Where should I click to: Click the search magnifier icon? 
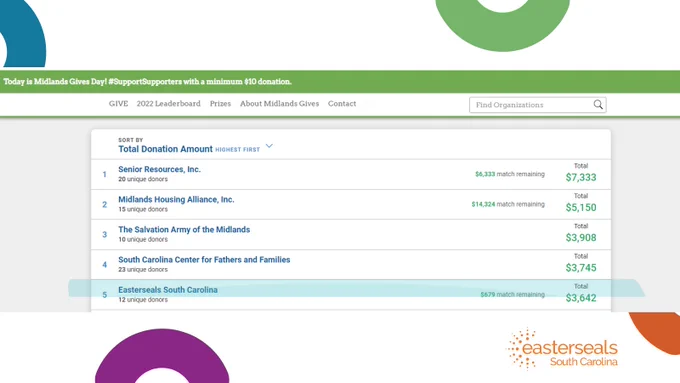[x=598, y=105]
